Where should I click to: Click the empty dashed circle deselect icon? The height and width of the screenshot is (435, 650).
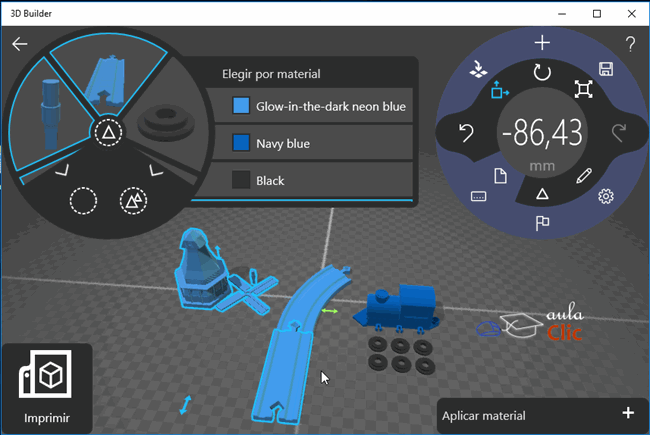pyautogui.click(x=83, y=201)
